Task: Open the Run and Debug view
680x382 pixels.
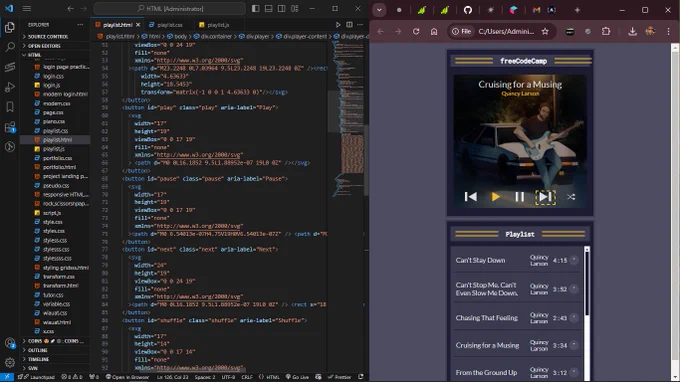Action: 10,87
